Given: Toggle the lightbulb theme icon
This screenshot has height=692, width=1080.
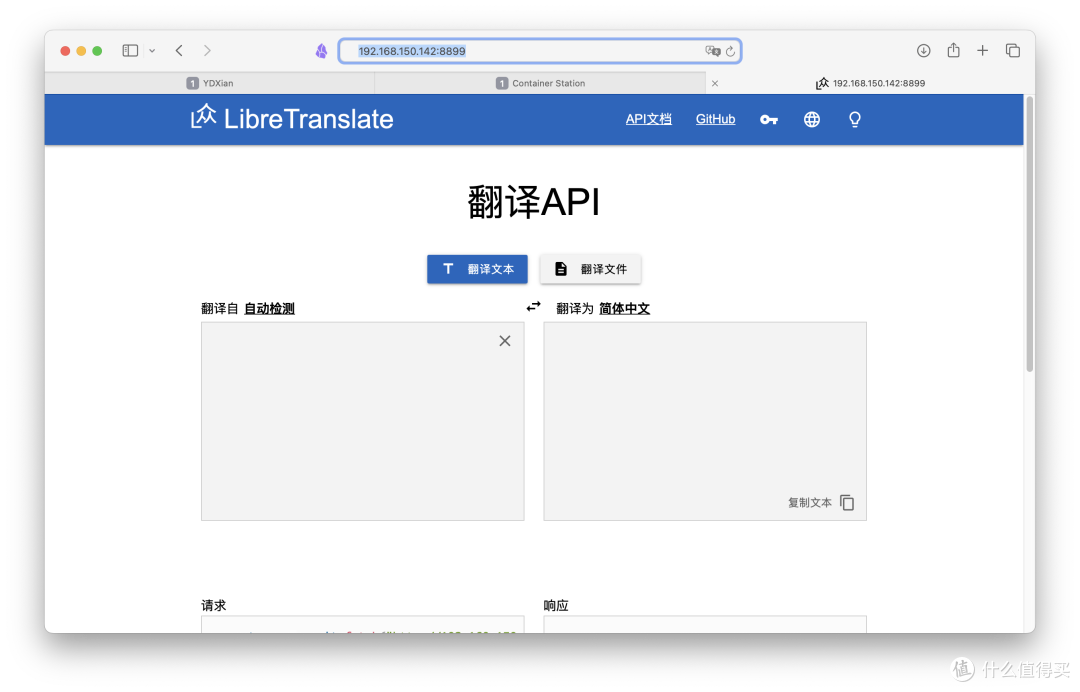Looking at the screenshot, I should coord(855,120).
